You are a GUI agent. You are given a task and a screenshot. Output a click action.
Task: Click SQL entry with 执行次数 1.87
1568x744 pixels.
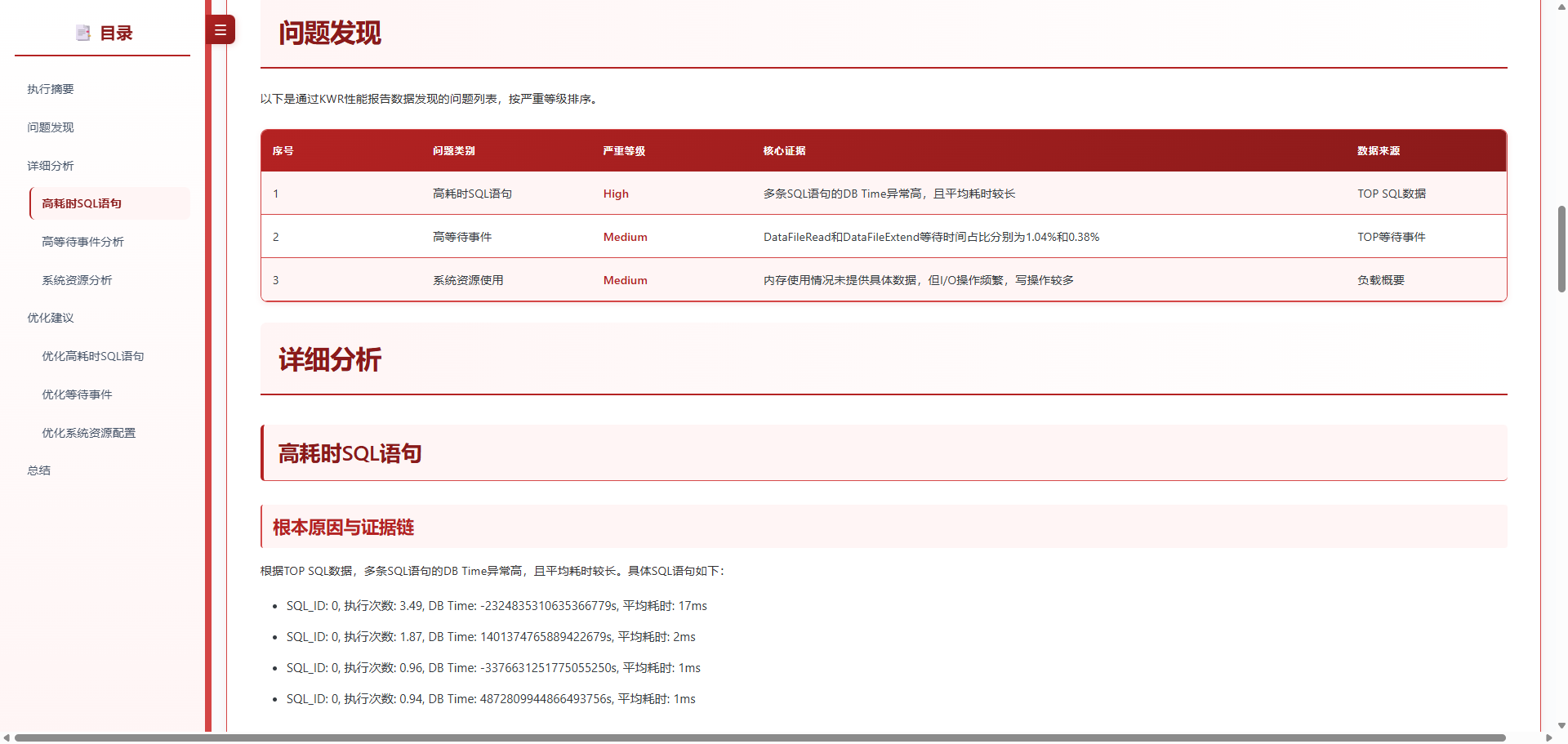[491, 637]
